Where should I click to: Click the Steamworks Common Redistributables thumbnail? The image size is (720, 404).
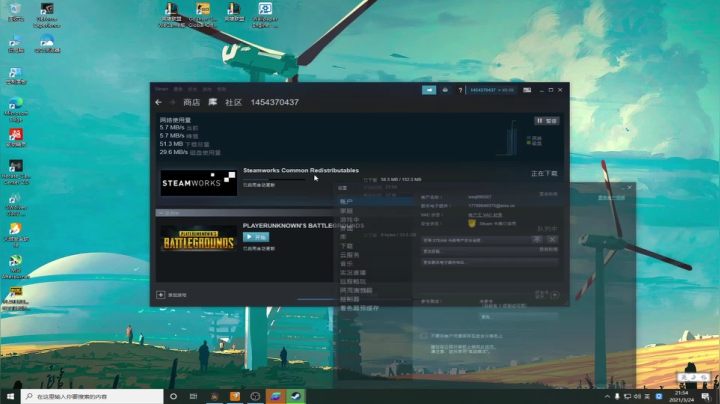click(198, 183)
